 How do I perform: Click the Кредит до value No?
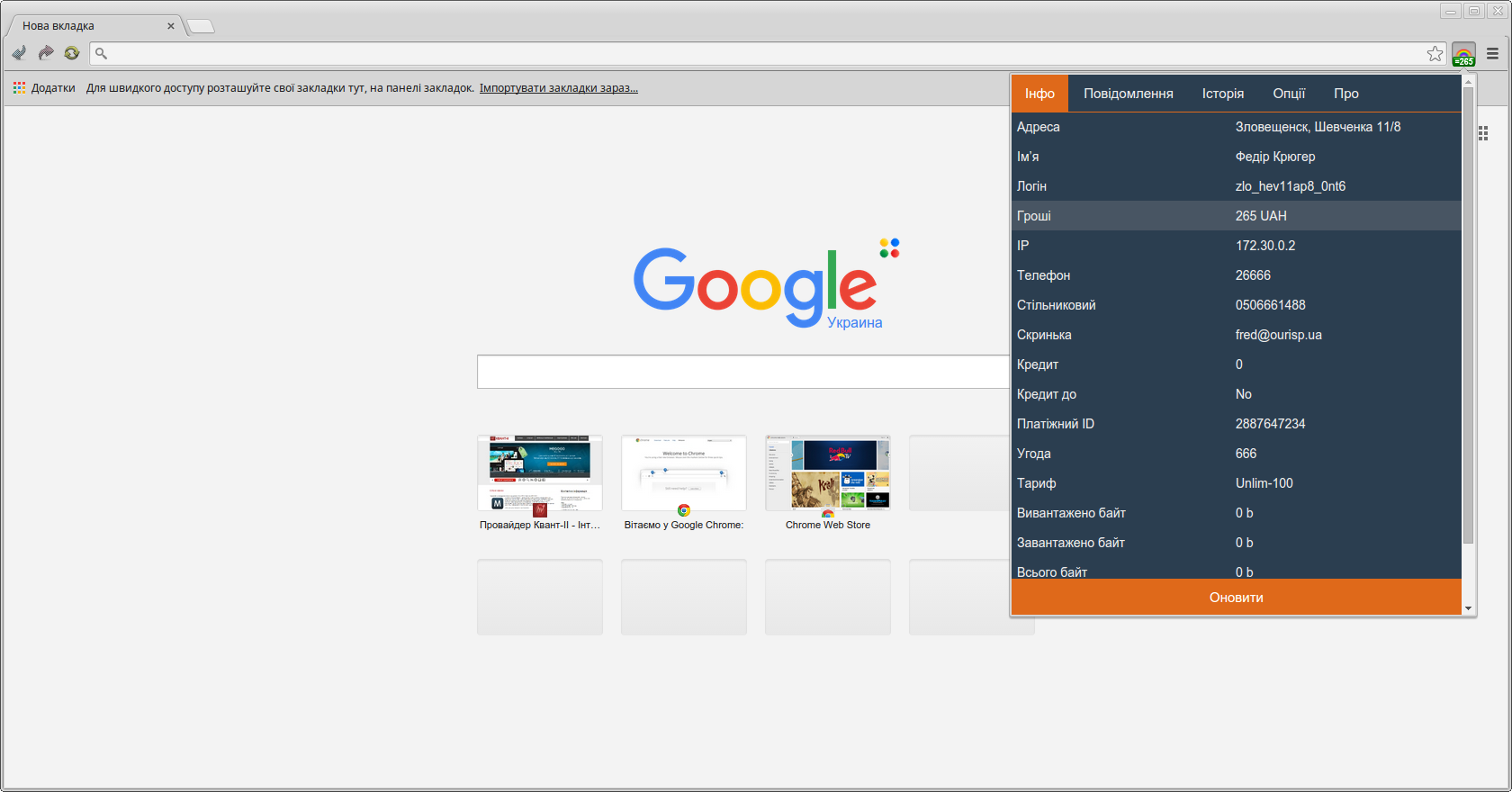pos(1243,394)
